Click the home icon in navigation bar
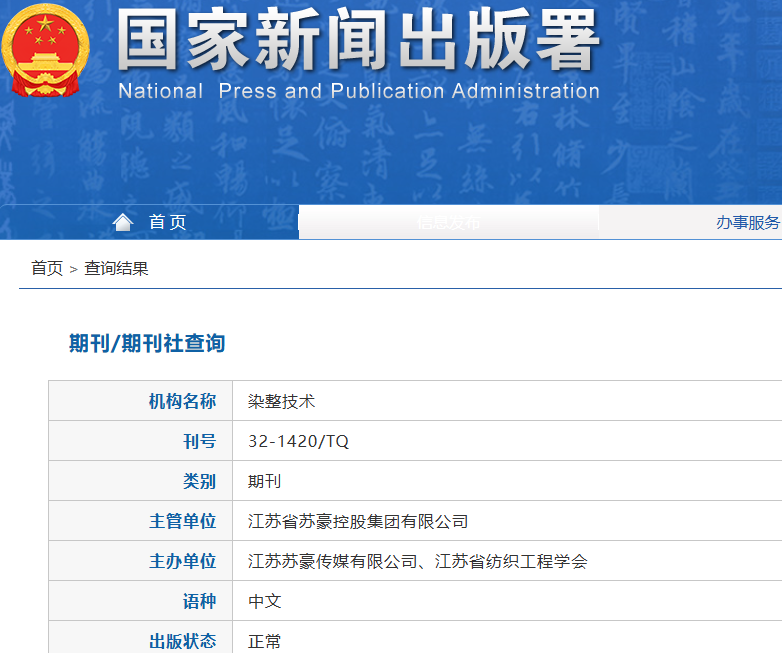 click(123, 222)
